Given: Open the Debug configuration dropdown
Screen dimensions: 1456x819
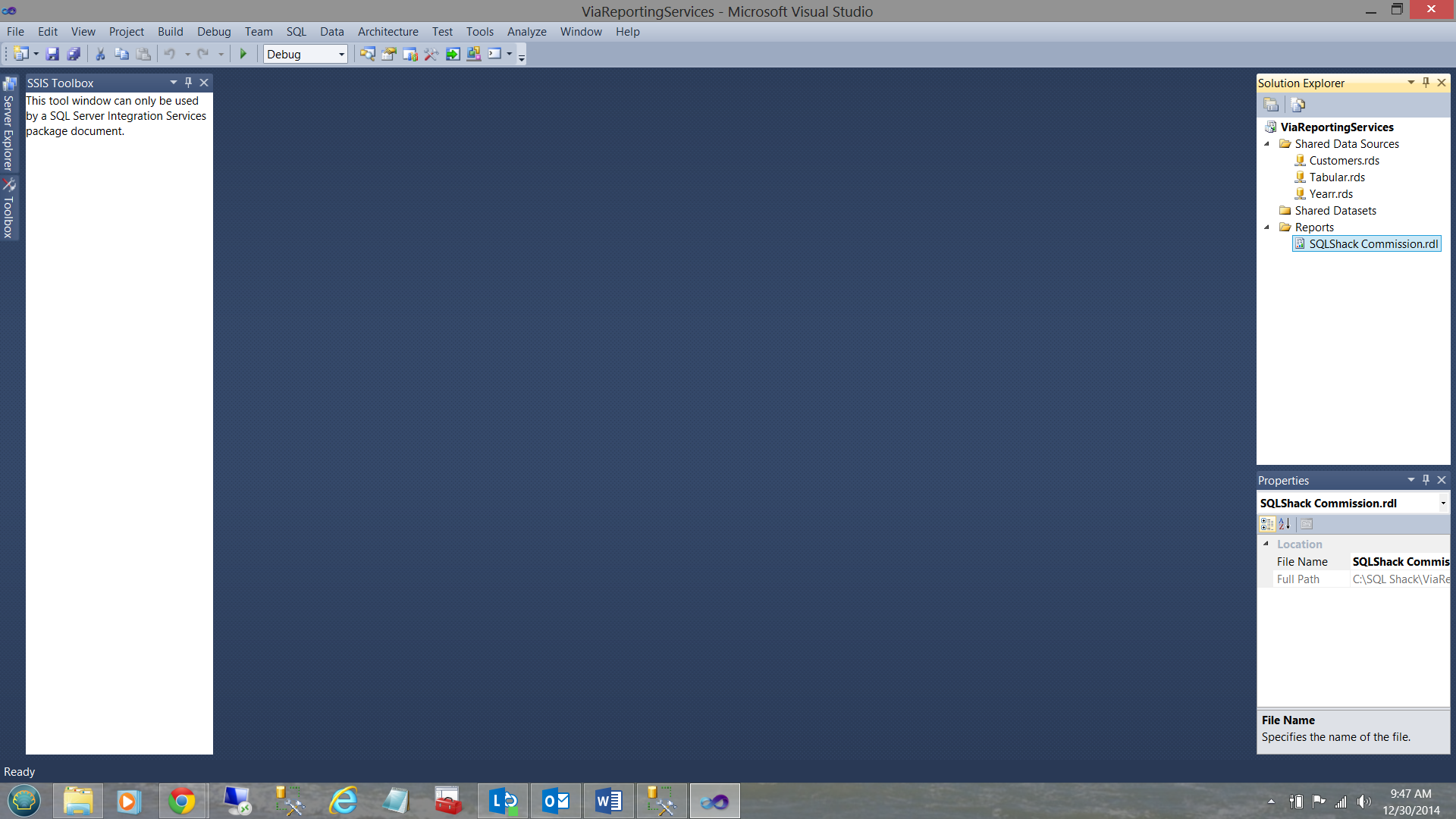Looking at the screenshot, I should point(341,54).
